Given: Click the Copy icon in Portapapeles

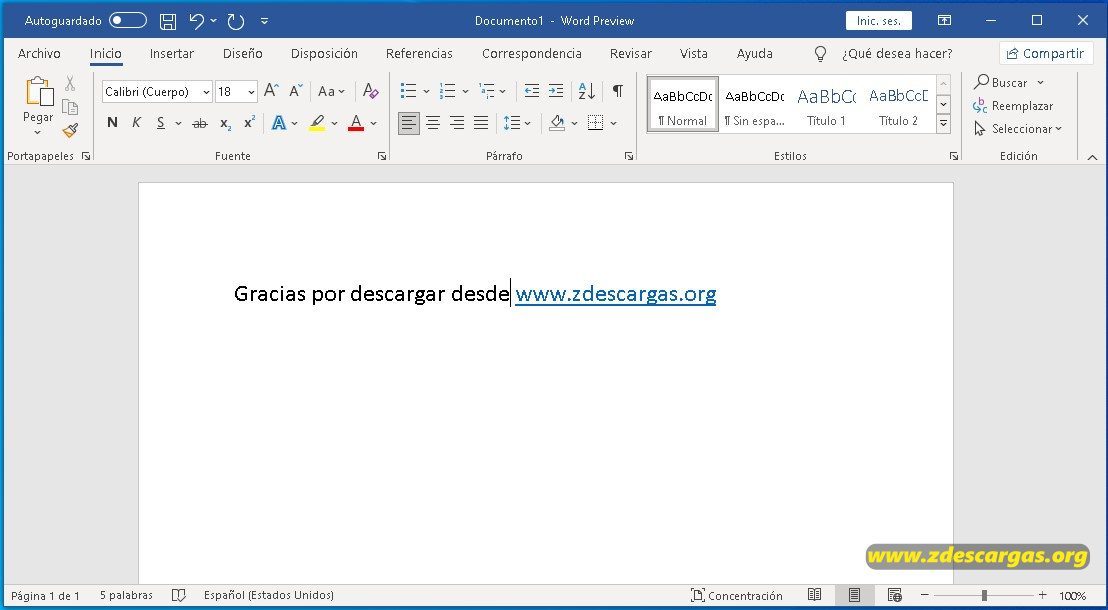Looking at the screenshot, I should [70, 107].
